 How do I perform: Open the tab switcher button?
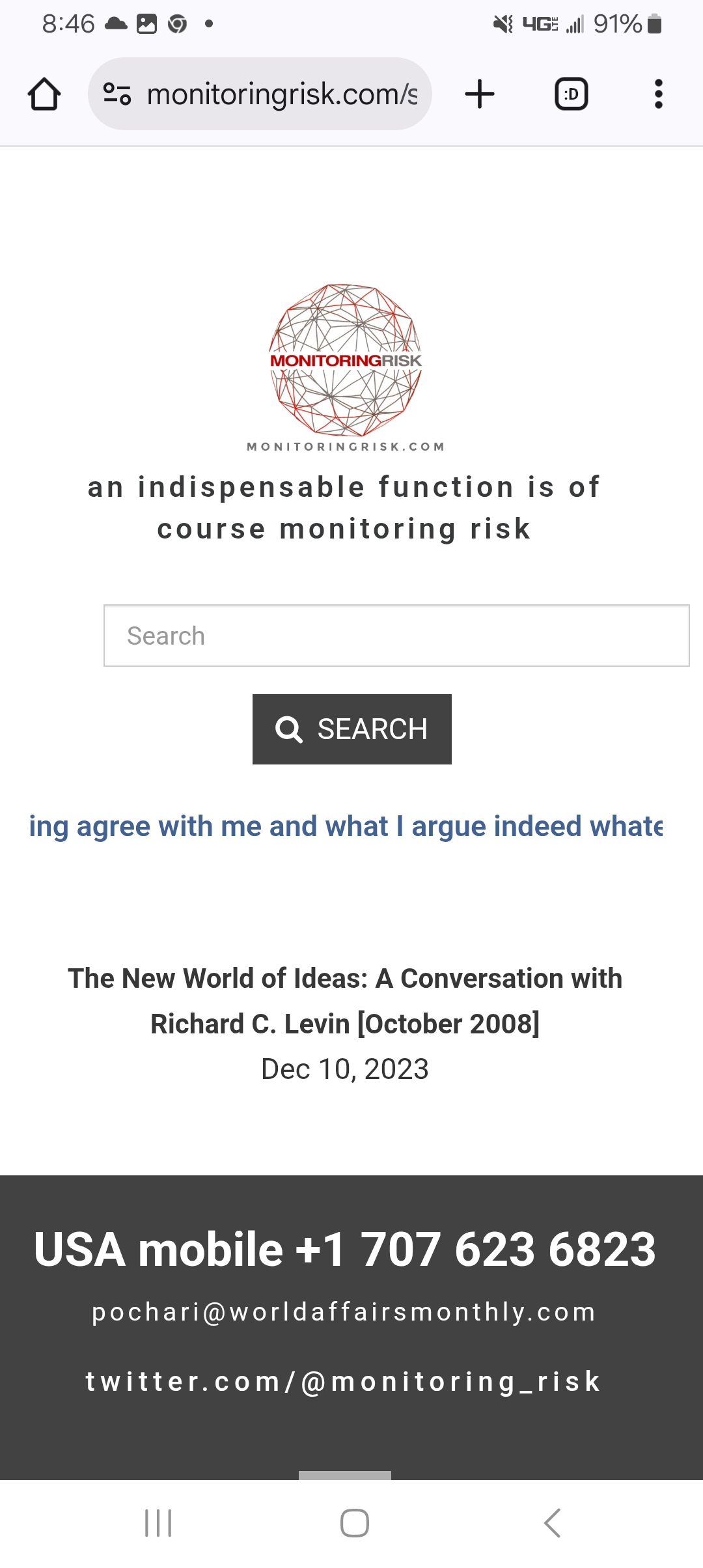tap(571, 94)
